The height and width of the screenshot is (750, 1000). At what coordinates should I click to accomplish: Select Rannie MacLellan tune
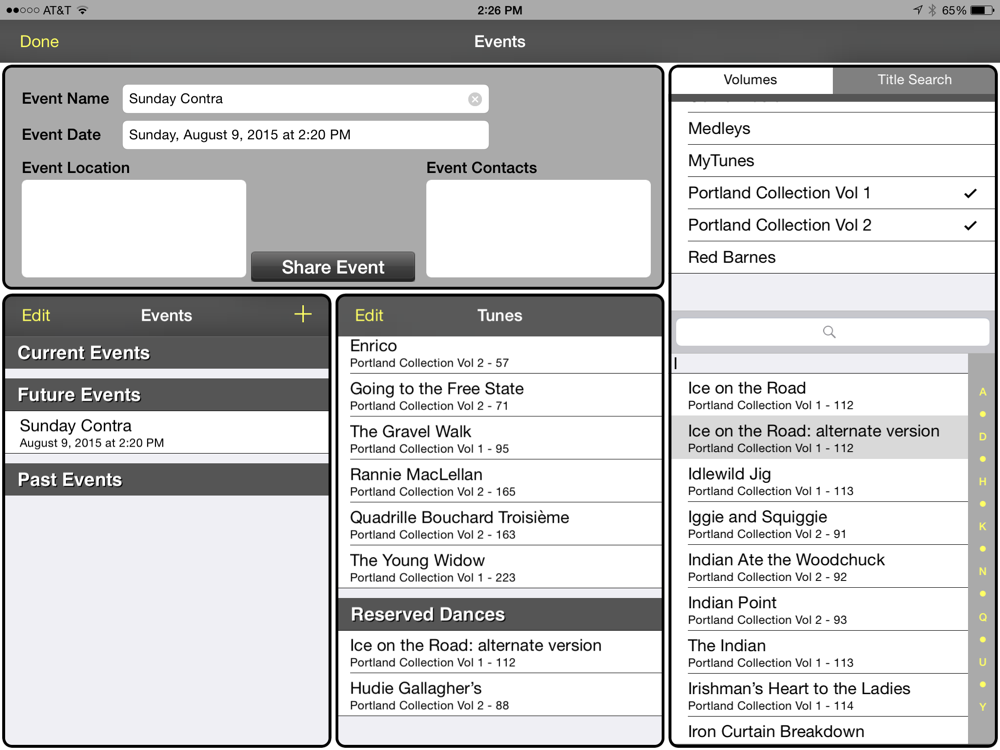click(x=500, y=482)
